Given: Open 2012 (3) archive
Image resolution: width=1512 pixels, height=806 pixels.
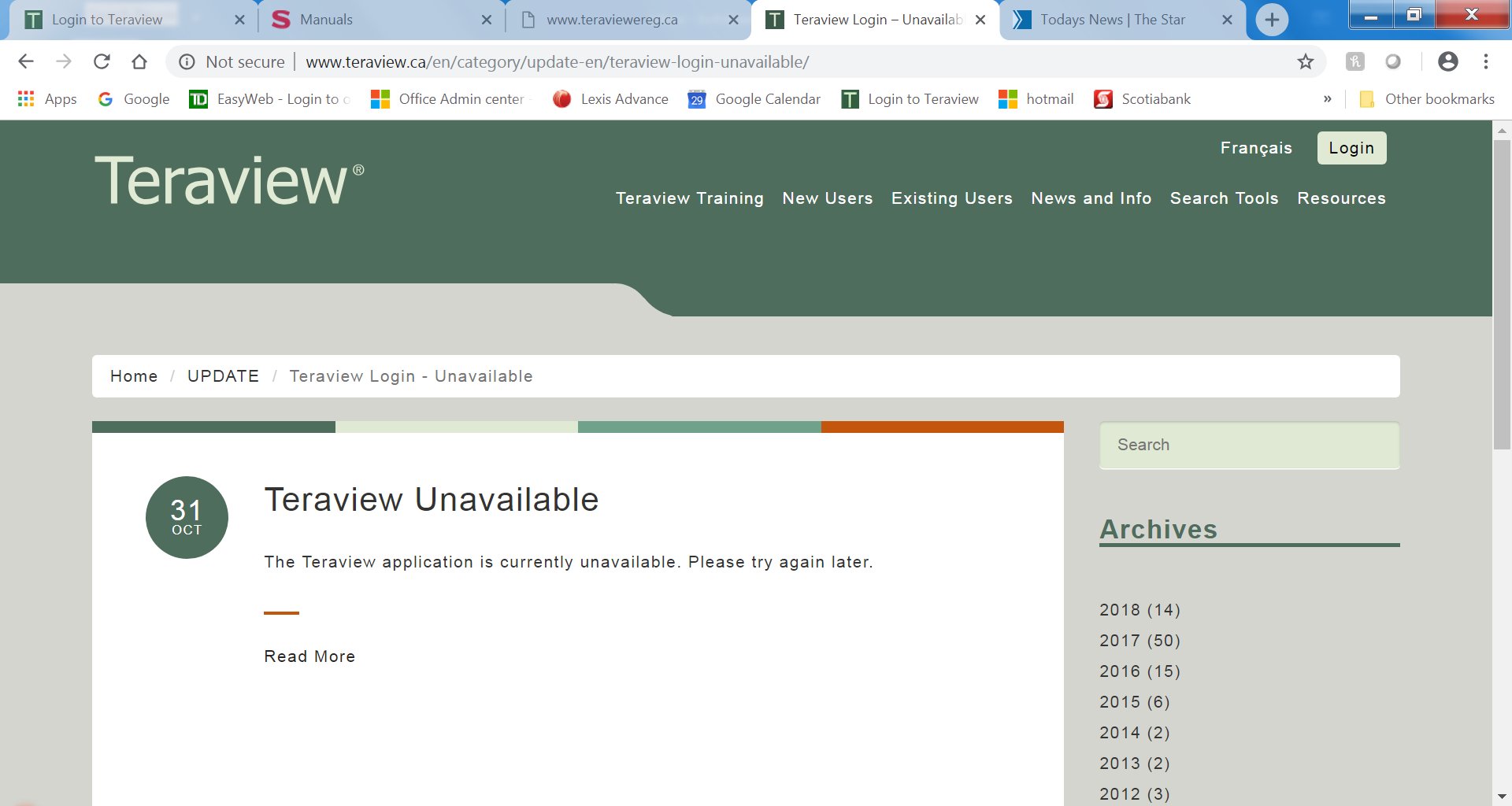Looking at the screenshot, I should tap(1135, 794).
